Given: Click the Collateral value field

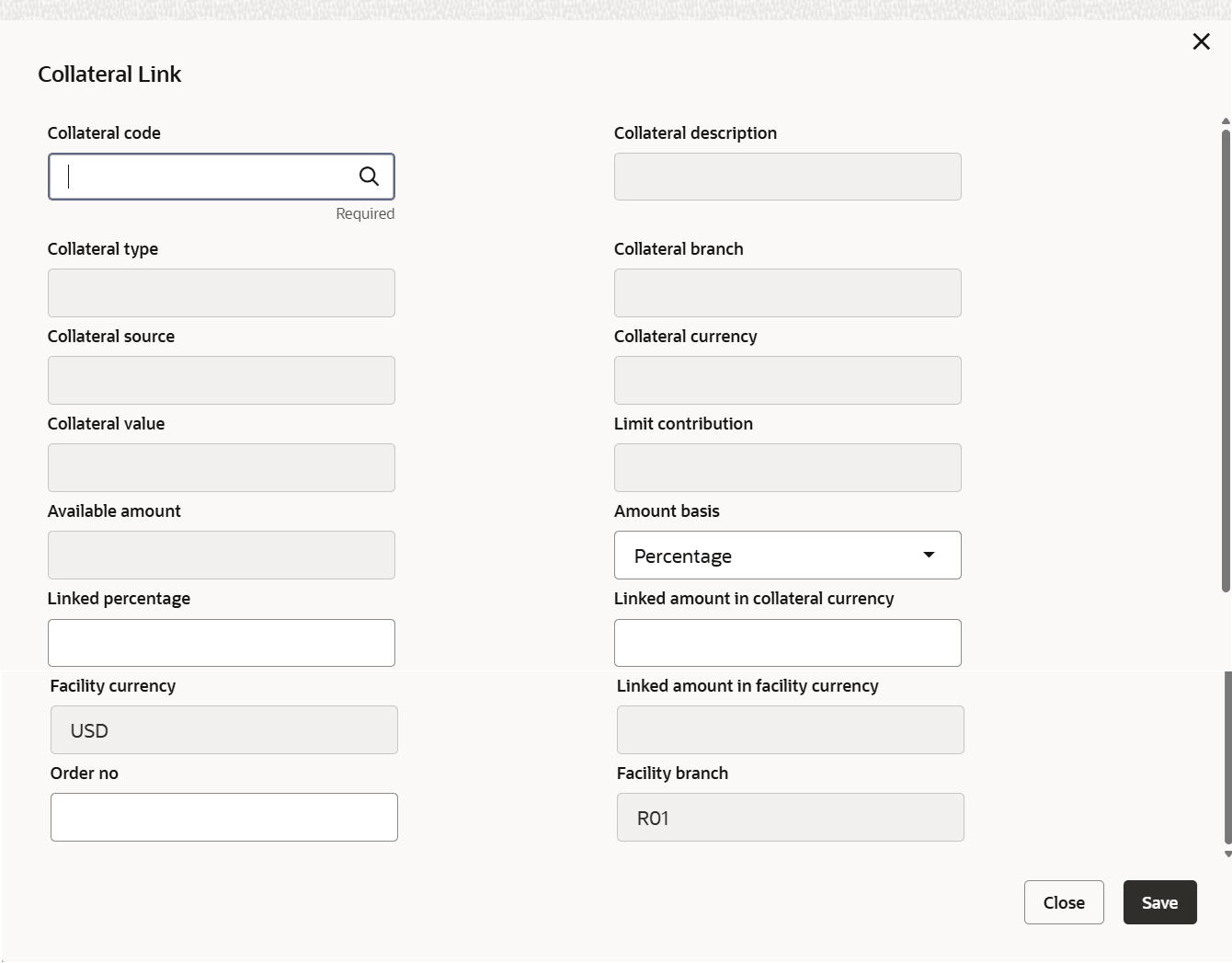Looking at the screenshot, I should point(222,468).
